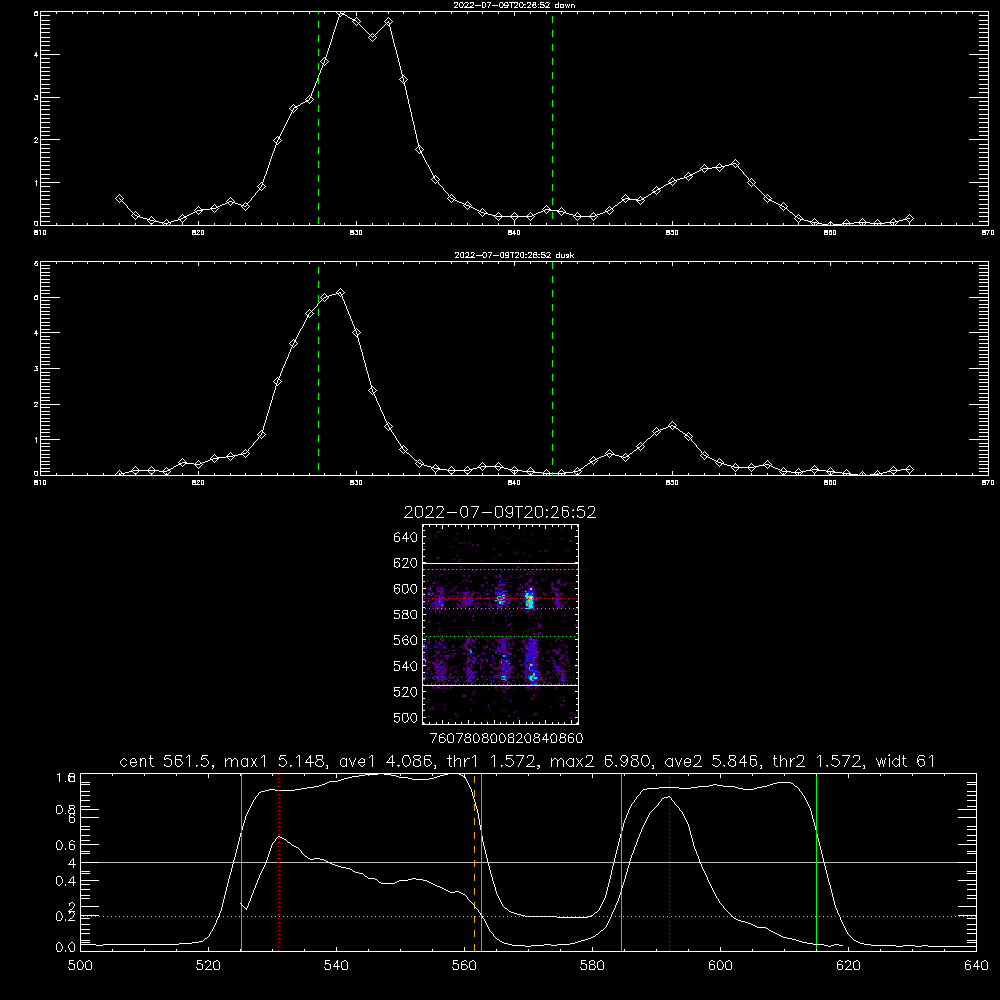Click the 640 label on heatmap y-axis
The image size is (1000, 1000).
point(405,538)
